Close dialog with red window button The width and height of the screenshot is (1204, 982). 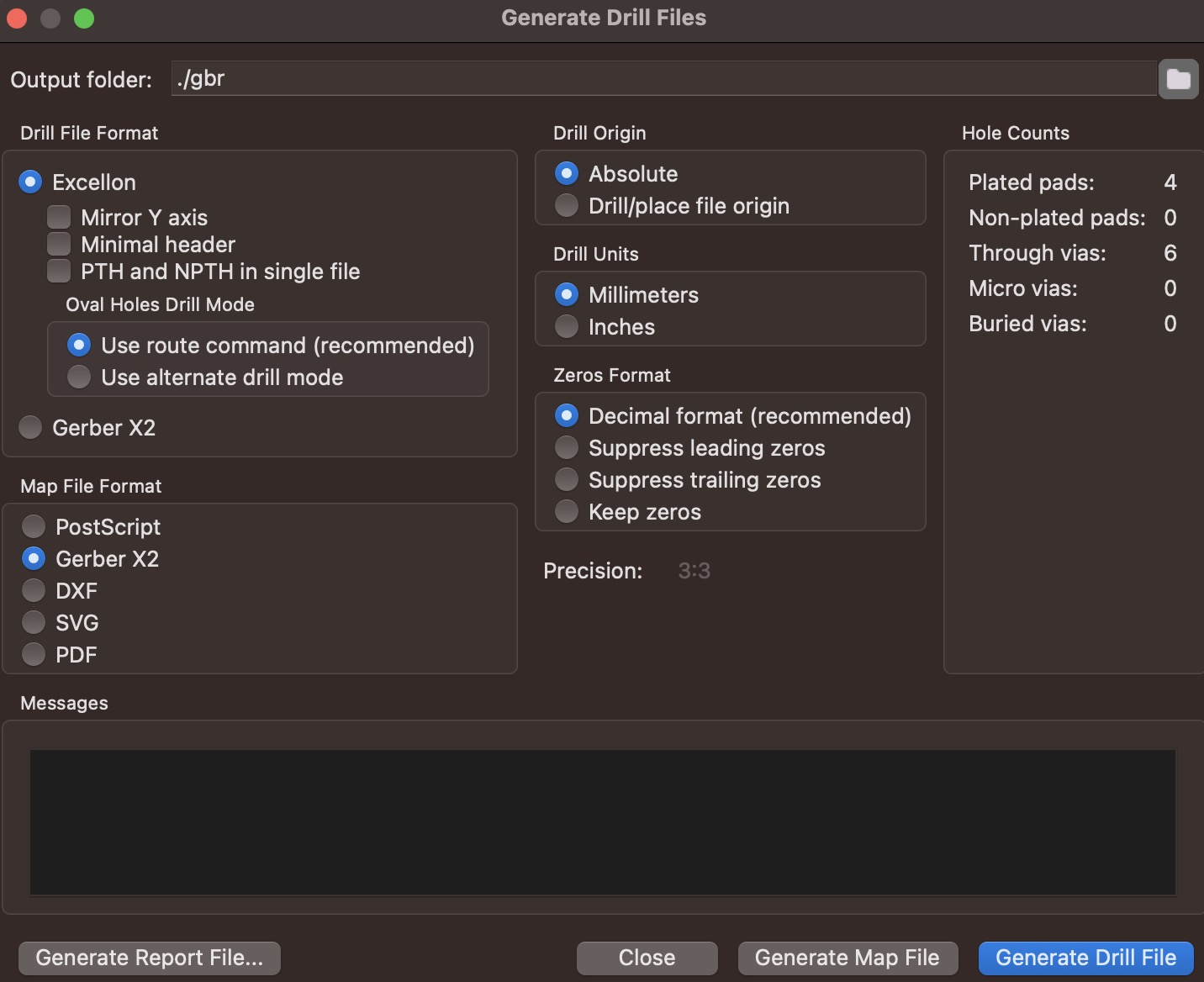[x=17, y=18]
